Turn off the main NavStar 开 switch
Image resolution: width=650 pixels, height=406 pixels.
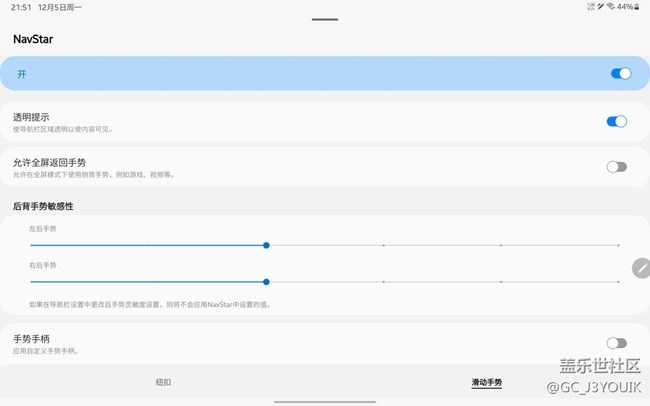coord(621,73)
